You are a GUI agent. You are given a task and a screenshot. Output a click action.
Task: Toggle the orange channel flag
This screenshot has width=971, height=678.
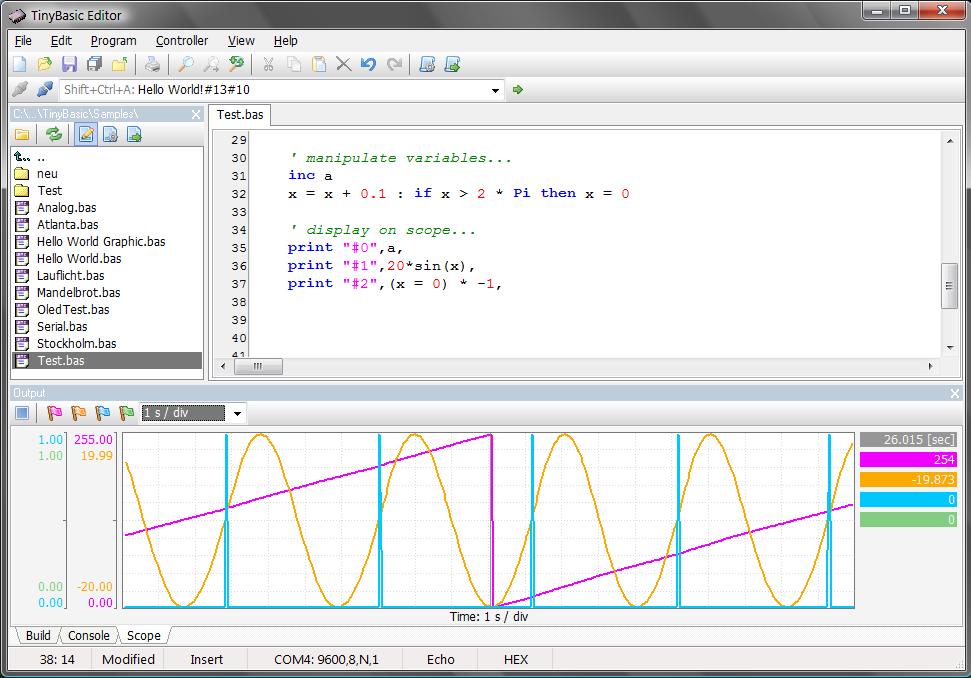79,413
